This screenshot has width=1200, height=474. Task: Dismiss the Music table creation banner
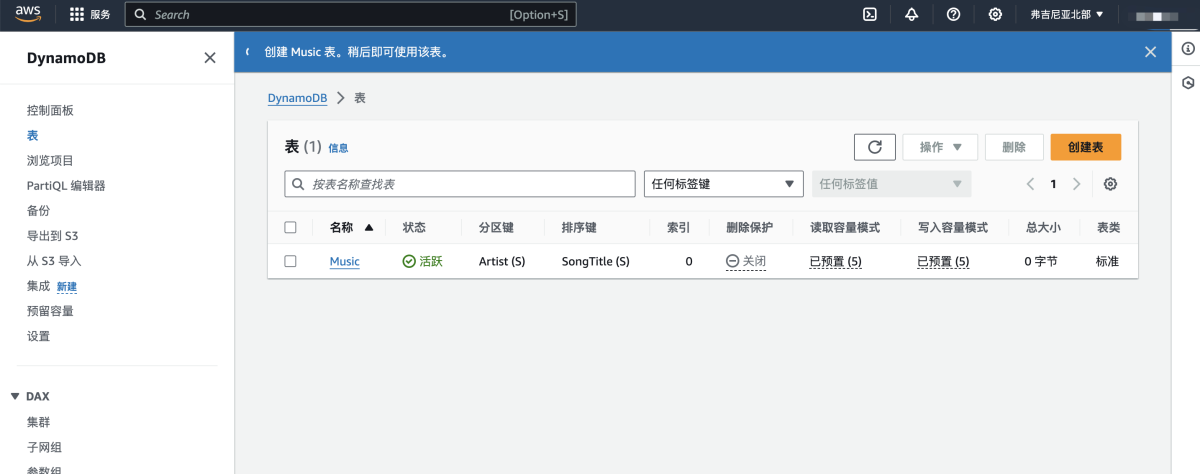(1150, 52)
